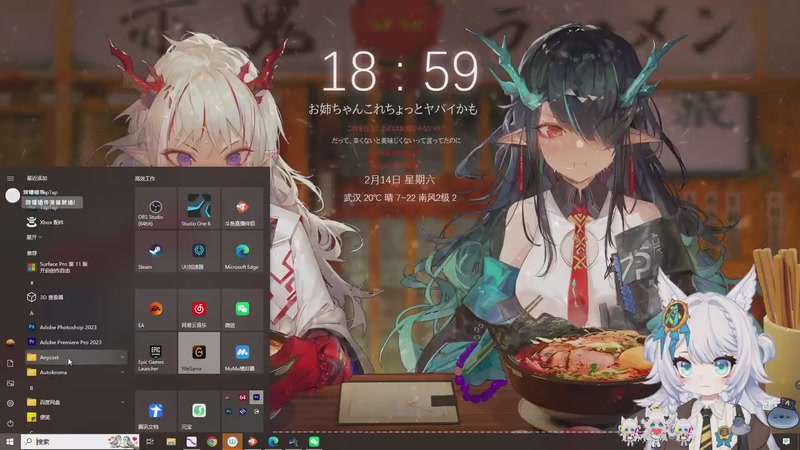Open Google Chrome on the taskbar

click(x=212, y=441)
